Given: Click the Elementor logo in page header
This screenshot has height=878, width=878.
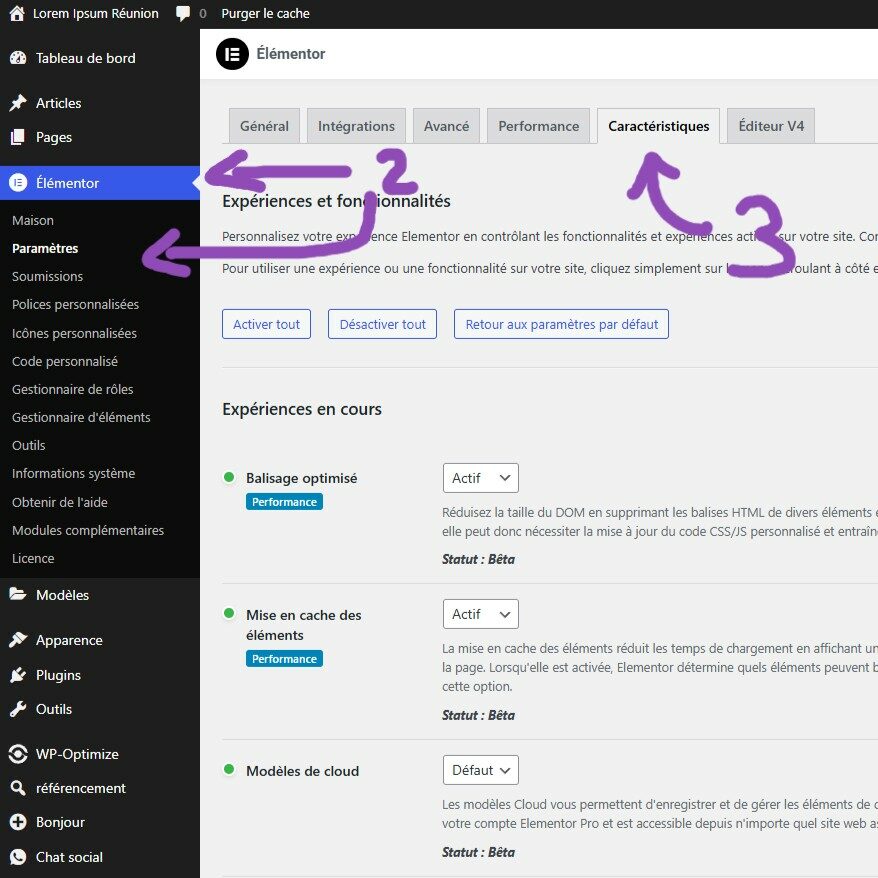Looking at the screenshot, I should (x=232, y=54).
